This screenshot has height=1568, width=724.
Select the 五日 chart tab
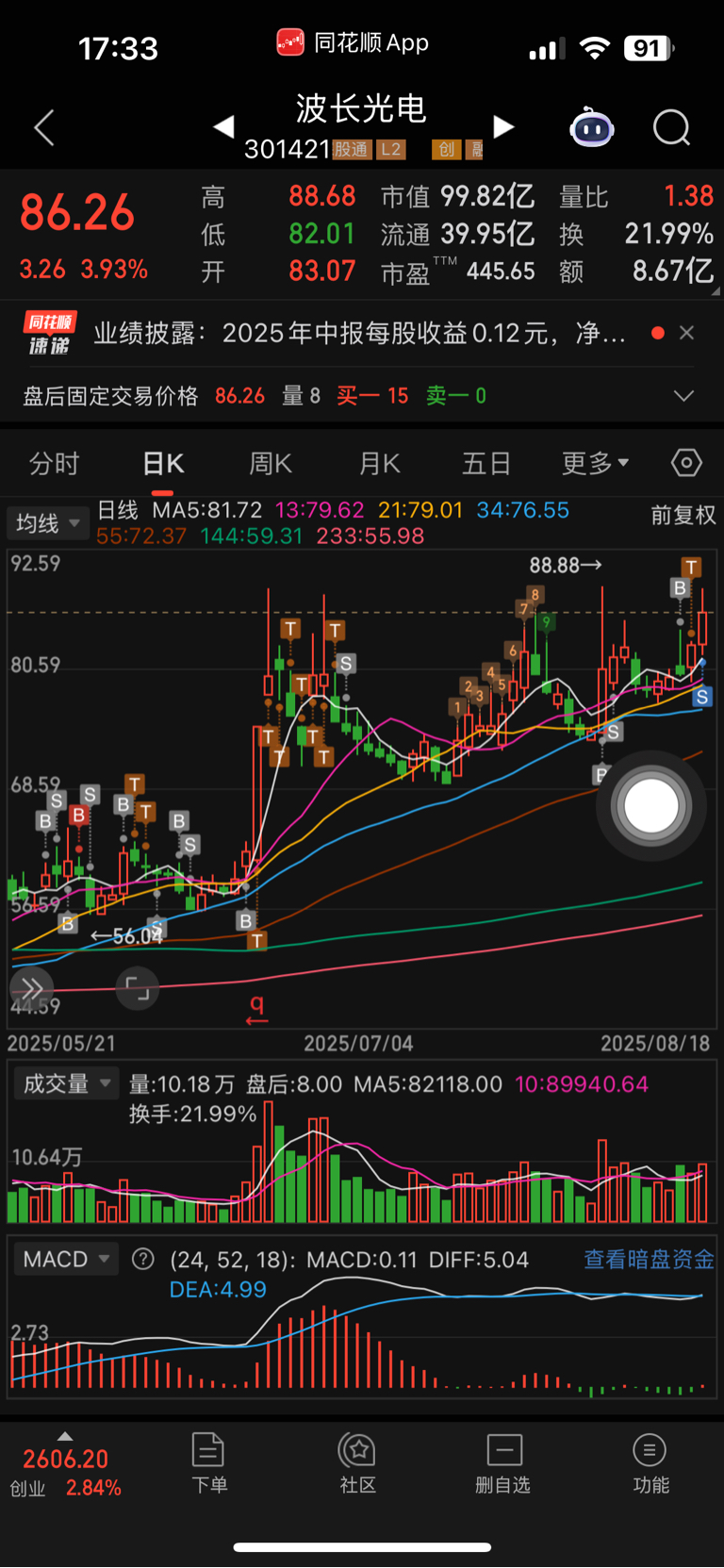pos(486,464)
